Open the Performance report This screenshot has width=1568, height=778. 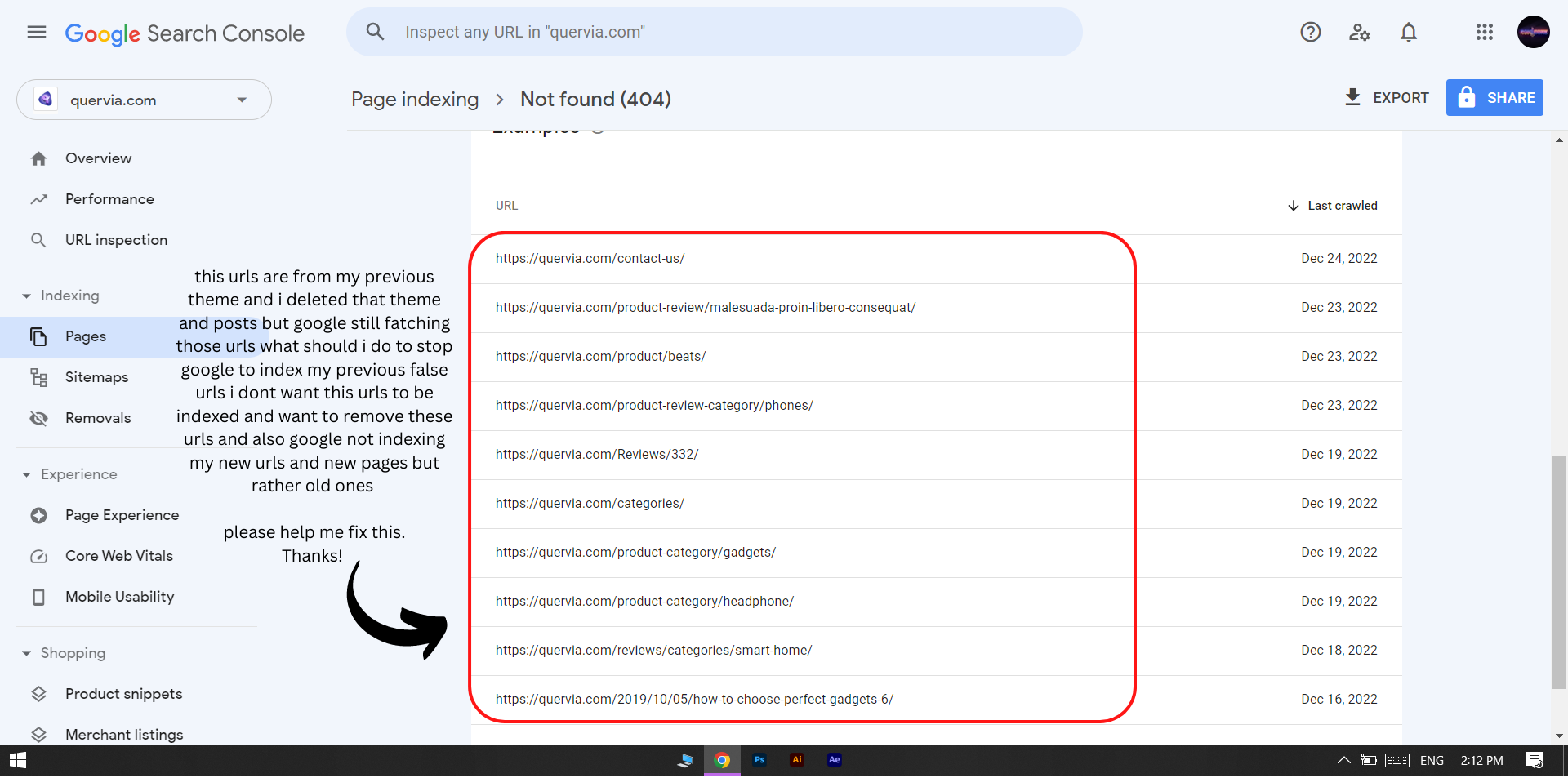(109, 199)
